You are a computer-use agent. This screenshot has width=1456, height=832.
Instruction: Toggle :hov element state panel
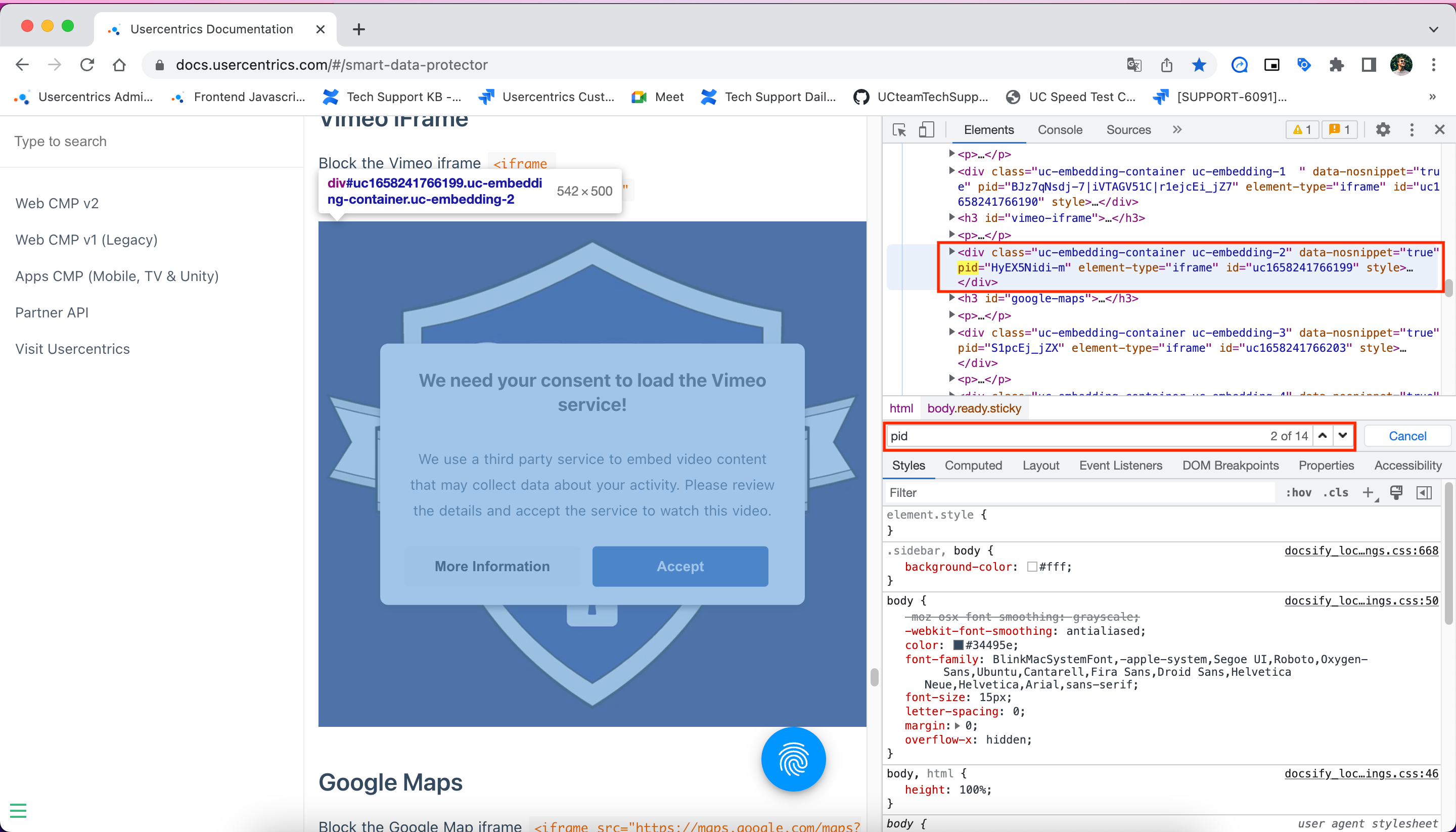1298,492
